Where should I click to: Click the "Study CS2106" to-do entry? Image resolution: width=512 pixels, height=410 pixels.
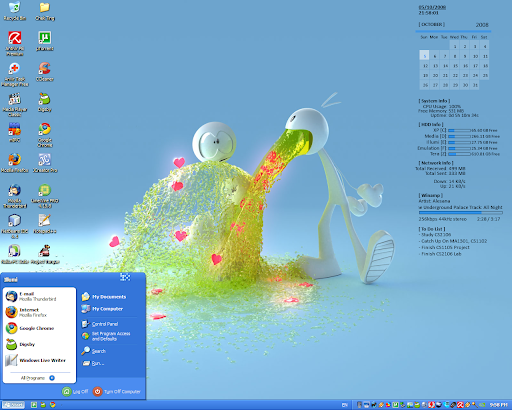435,235
